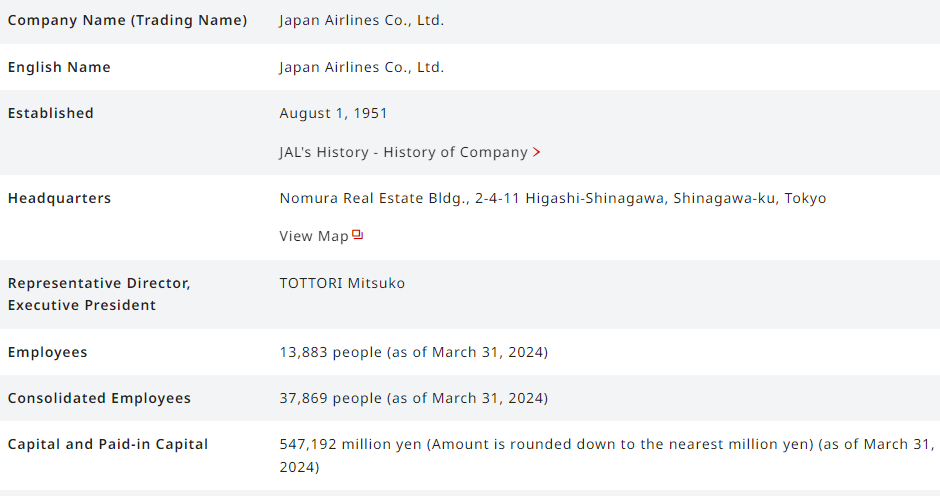Click the English Name row label
Image resolution: width=940 pixels, height=496 pixels.
(x=59, y=68)
